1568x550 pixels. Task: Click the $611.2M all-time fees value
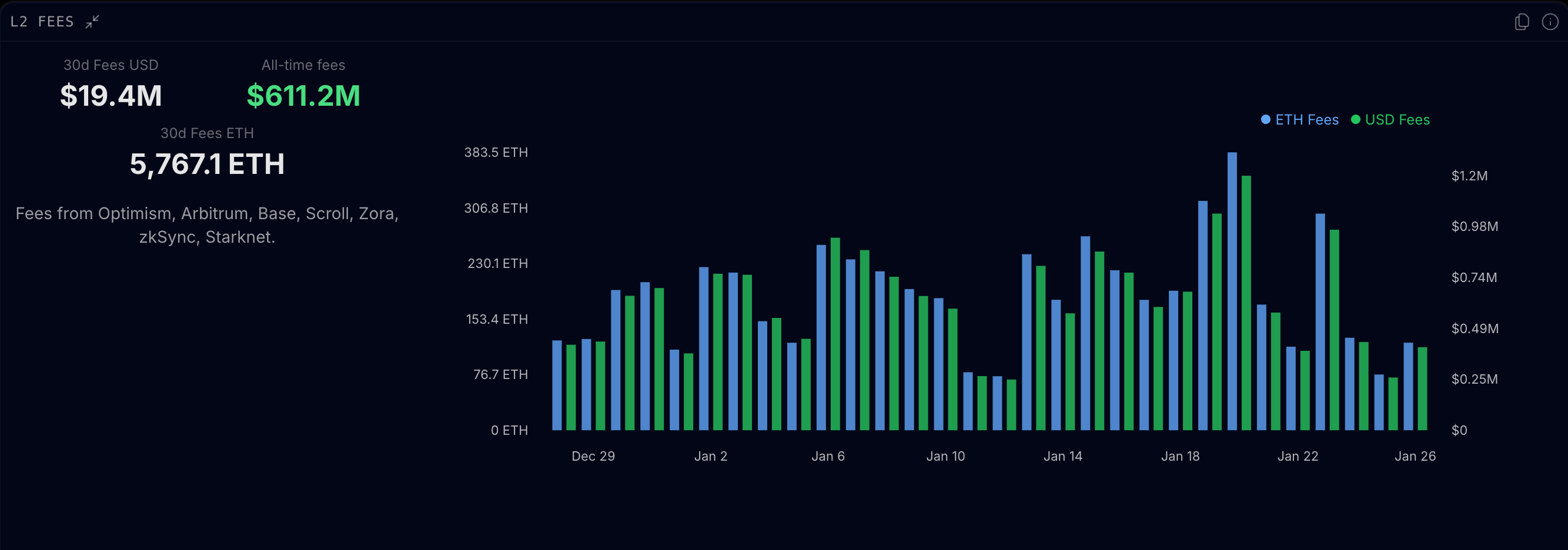coord(303,96)
